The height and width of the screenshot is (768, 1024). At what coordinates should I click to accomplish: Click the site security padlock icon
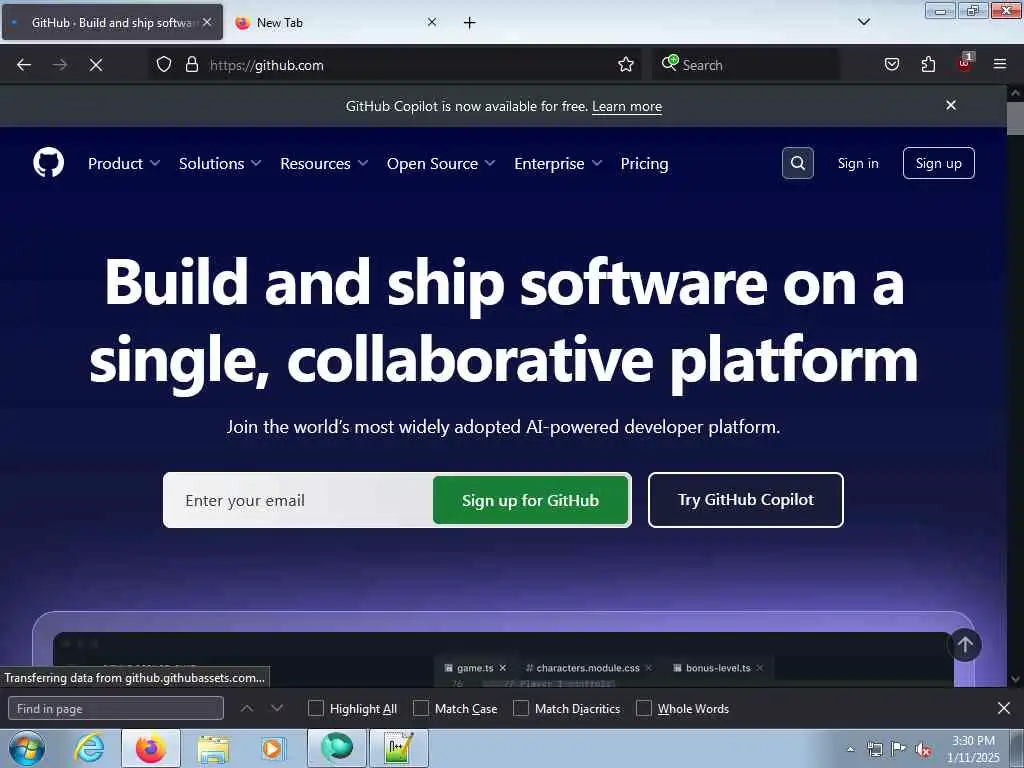191,65
